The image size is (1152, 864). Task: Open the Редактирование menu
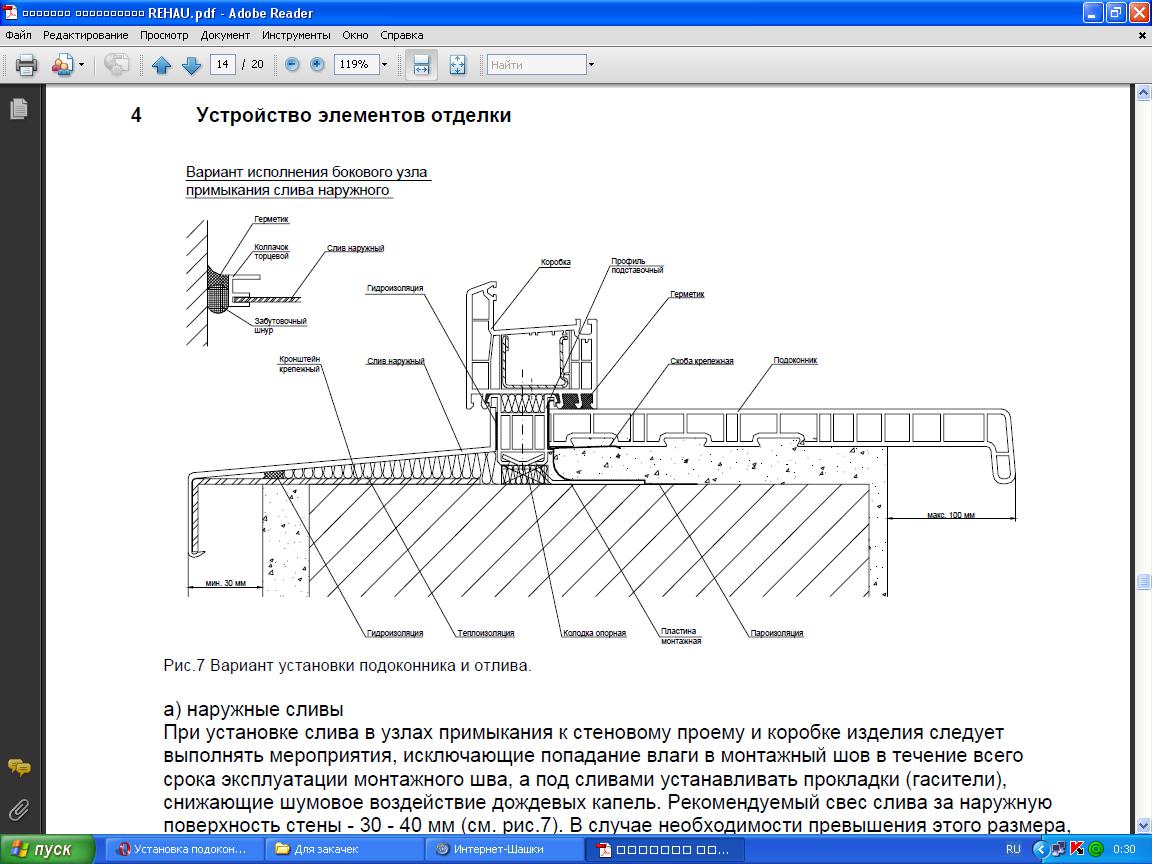tap(85, 35)
